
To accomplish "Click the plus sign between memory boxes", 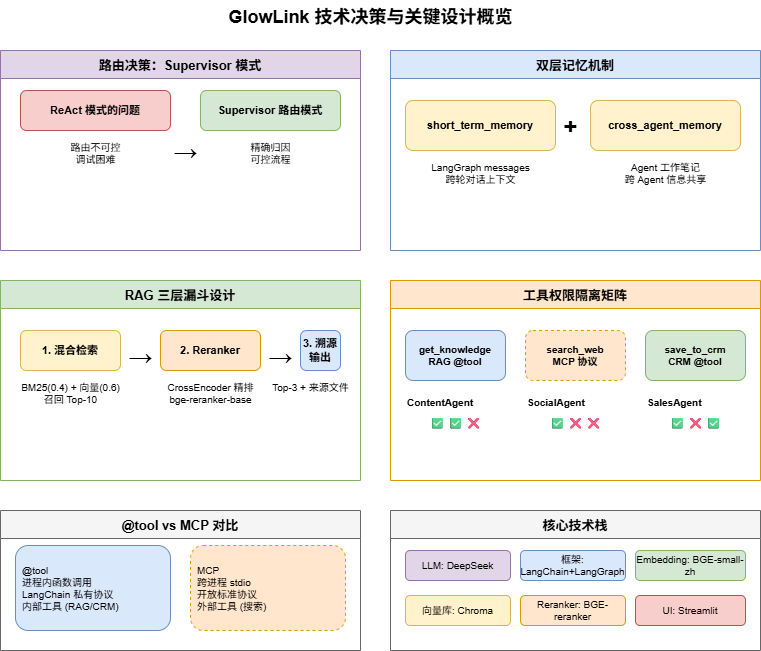I will tap(570, 126).
